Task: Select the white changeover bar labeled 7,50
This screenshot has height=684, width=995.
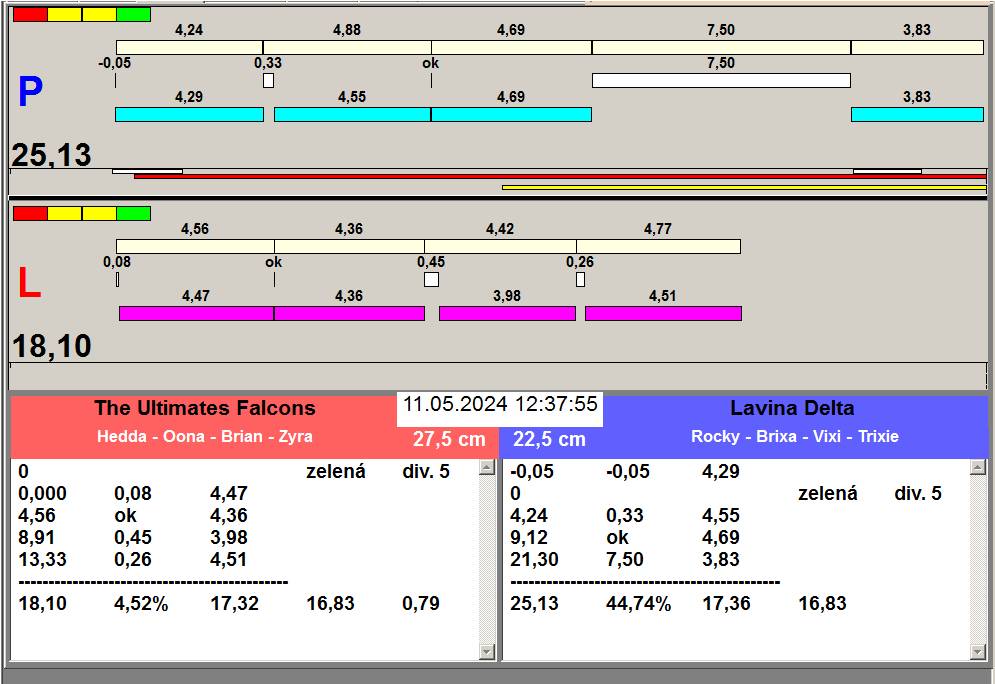Action: click(x=721, y=81)
